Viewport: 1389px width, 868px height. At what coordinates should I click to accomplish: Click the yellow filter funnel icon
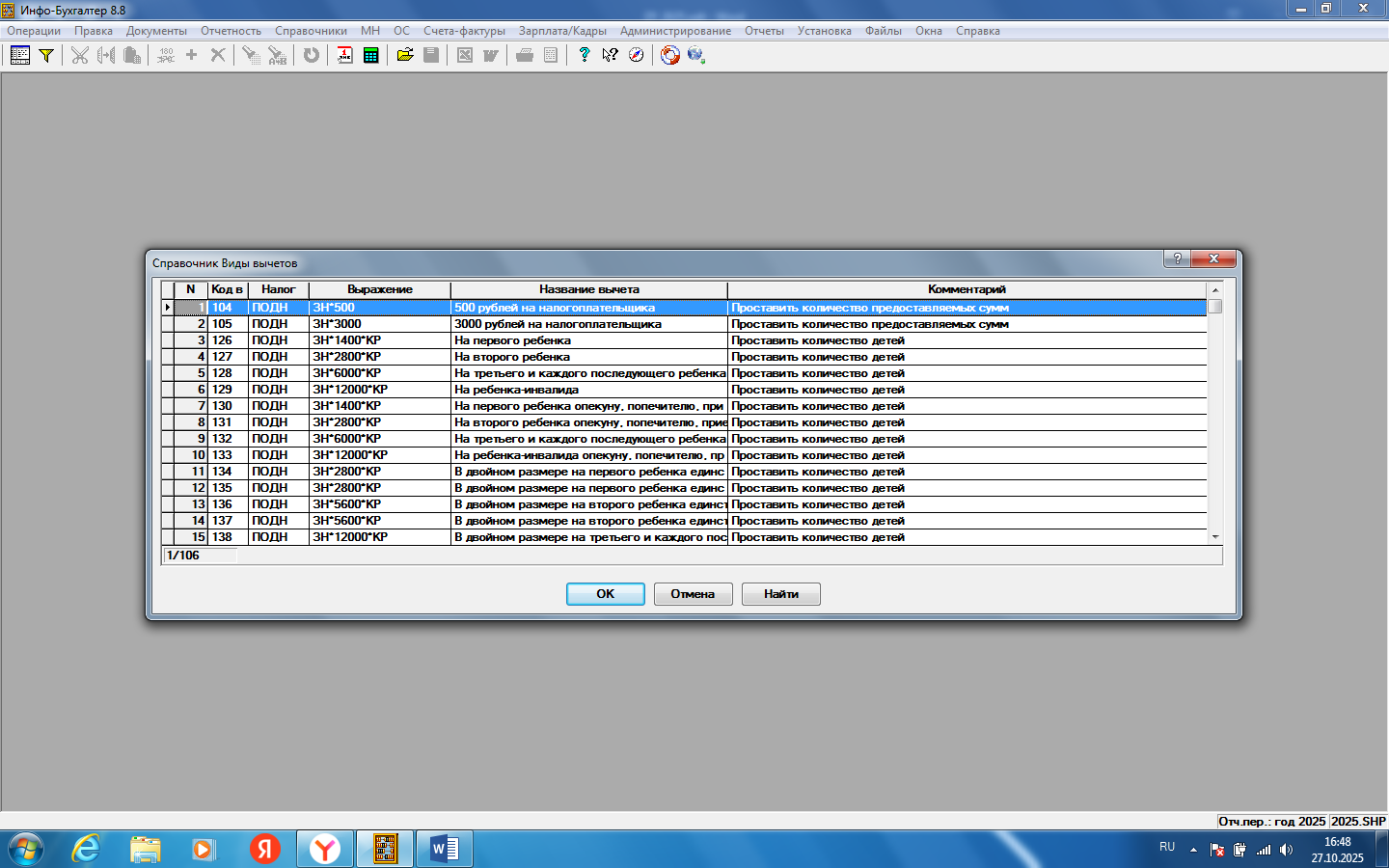tap(45, 55)
